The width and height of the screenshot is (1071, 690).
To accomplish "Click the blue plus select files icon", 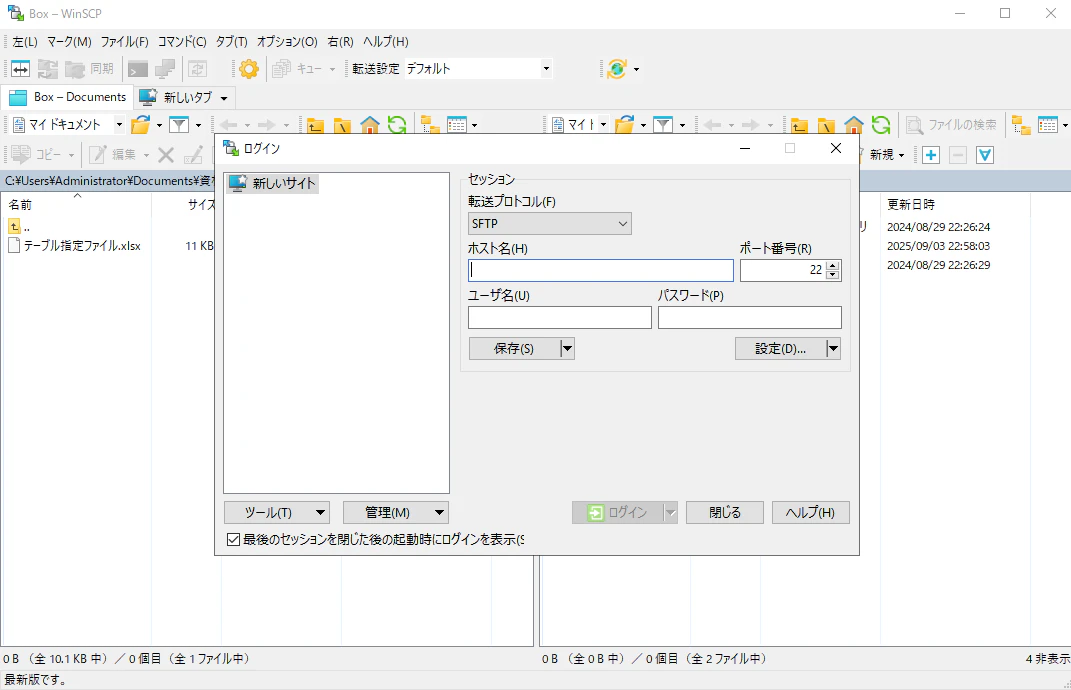I will pos(930,155).
